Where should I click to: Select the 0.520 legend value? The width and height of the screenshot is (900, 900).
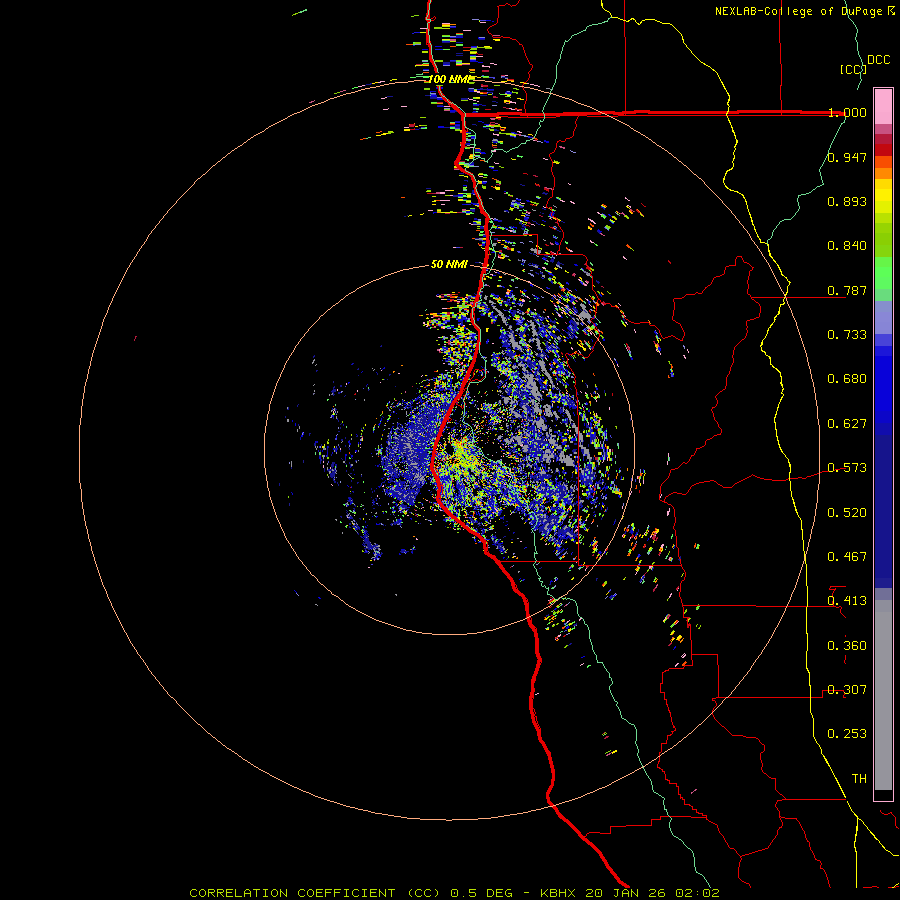(847, 513)
